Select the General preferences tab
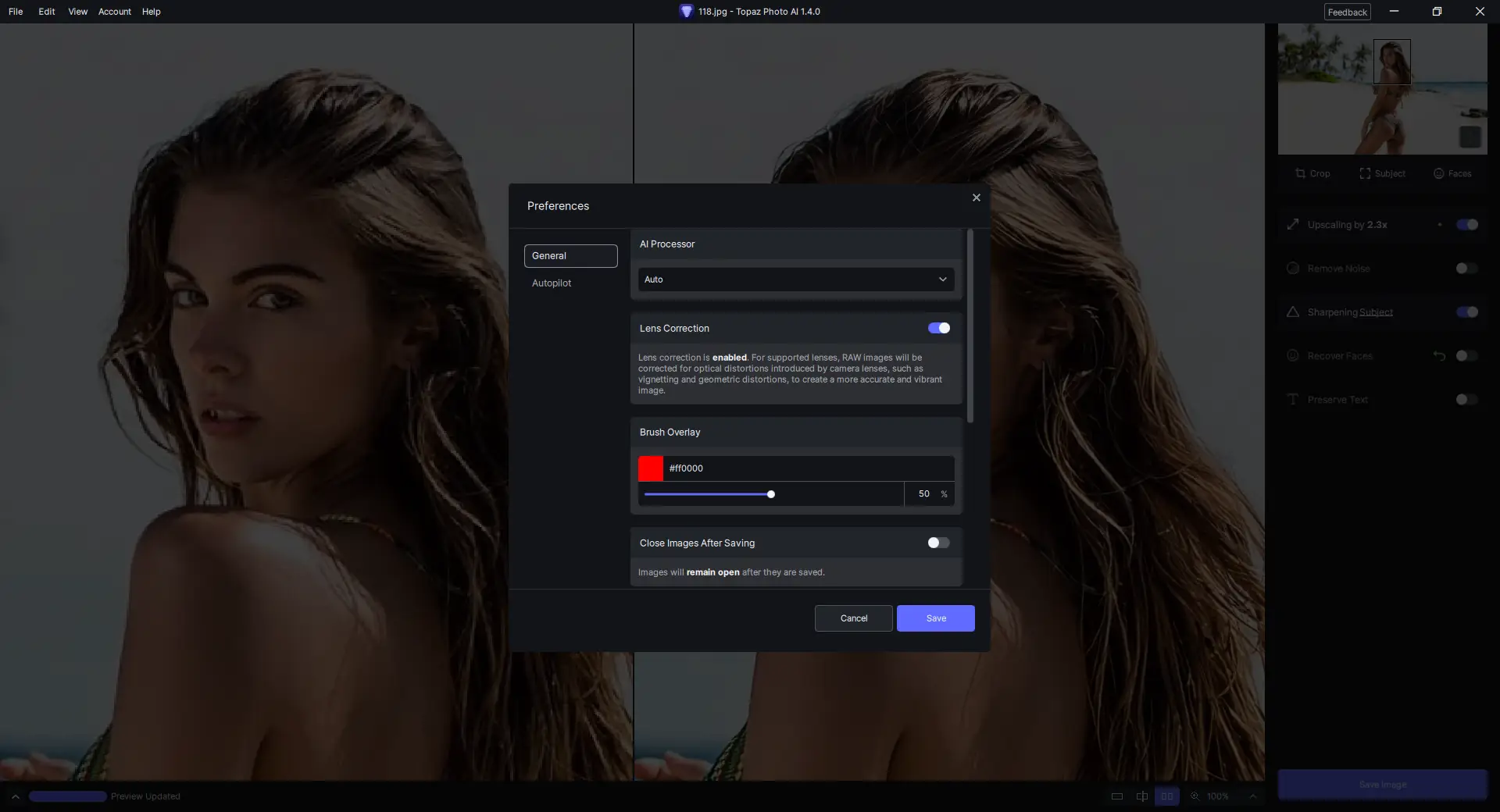Image resolution: width=1500 pixels, height=812 pixels. pyautogui.click(x=571, y=256)
